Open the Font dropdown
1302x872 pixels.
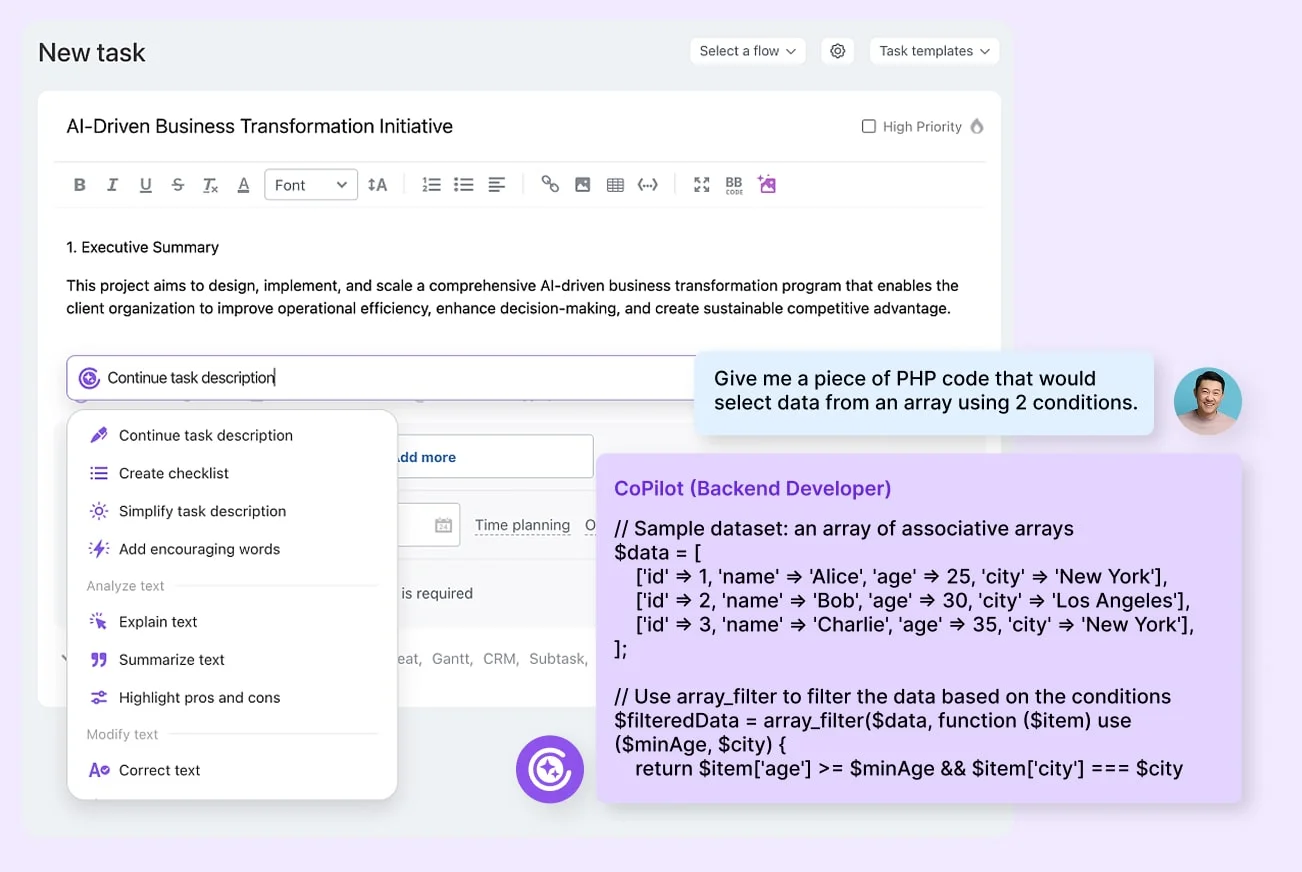(x=311, y=185)
